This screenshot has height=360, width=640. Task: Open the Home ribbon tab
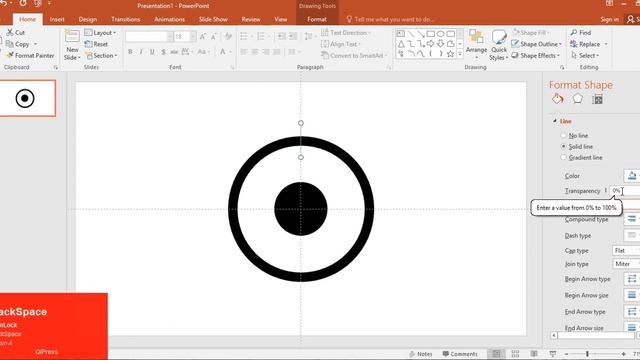pos(27,19)
